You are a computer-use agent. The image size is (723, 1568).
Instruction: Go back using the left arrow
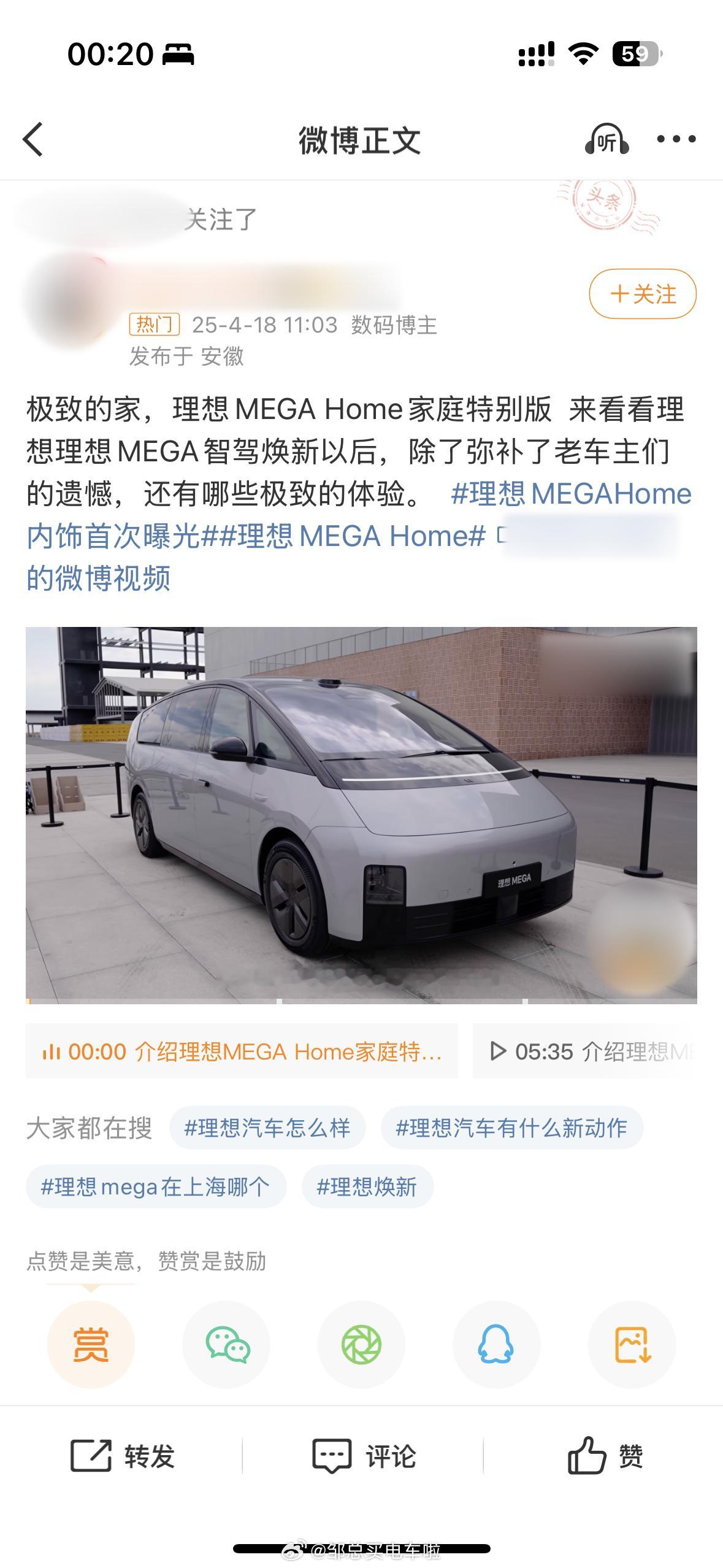[33, 139]
